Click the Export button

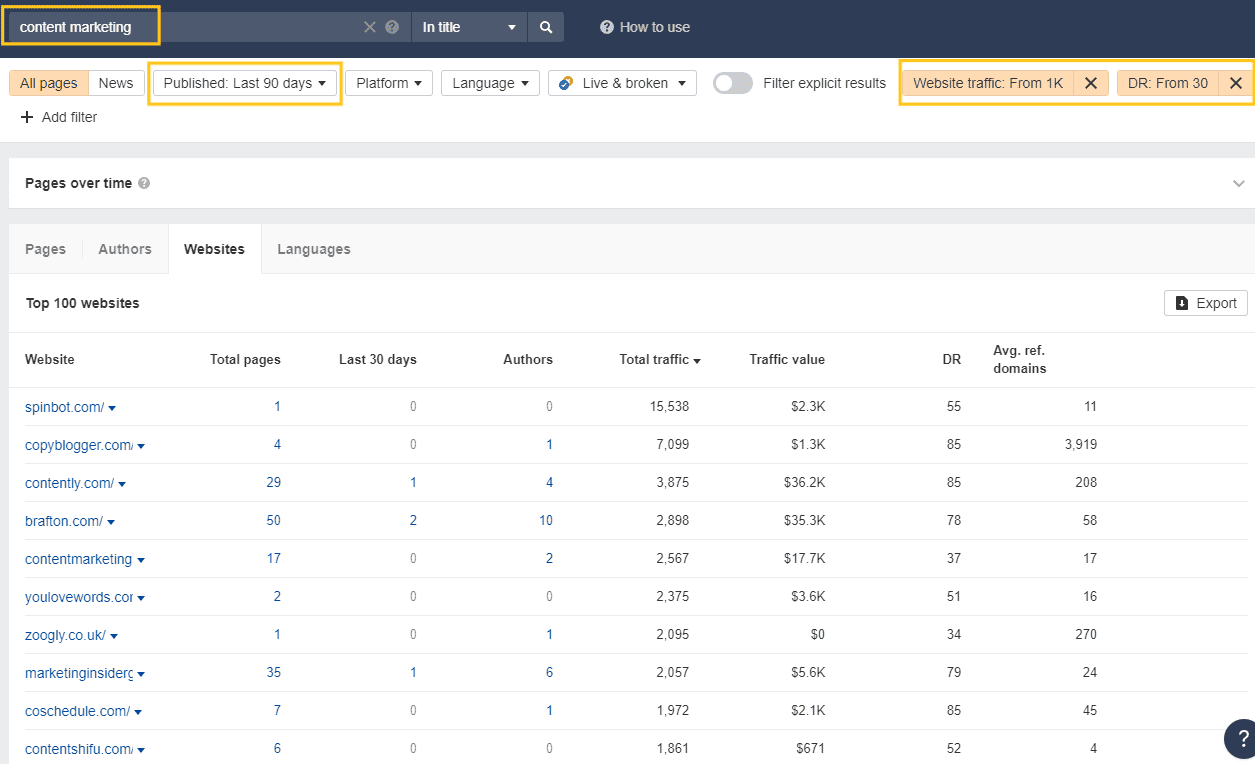(1206, 303)
